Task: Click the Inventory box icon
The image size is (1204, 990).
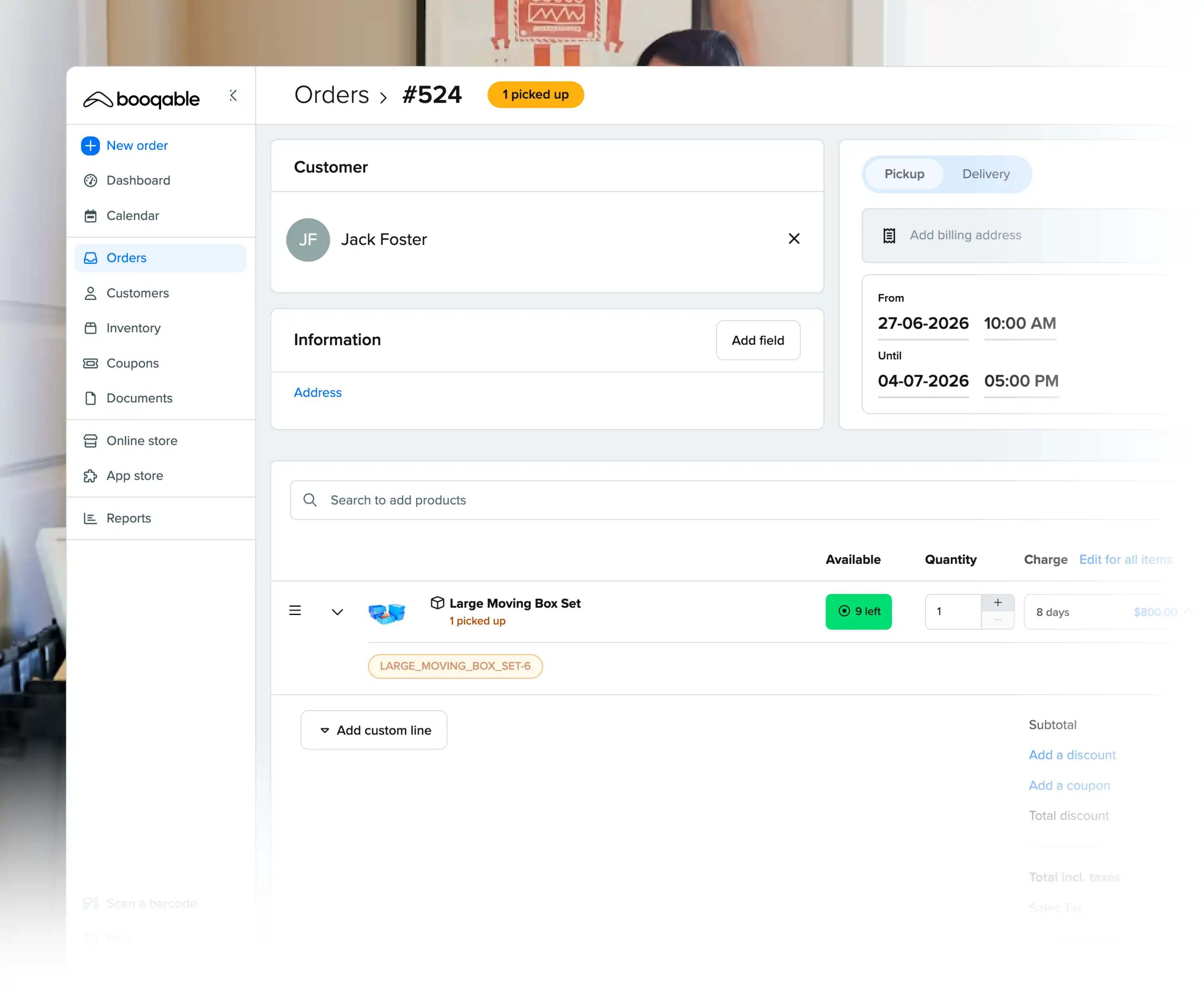Action: click(x=90, y=328)
